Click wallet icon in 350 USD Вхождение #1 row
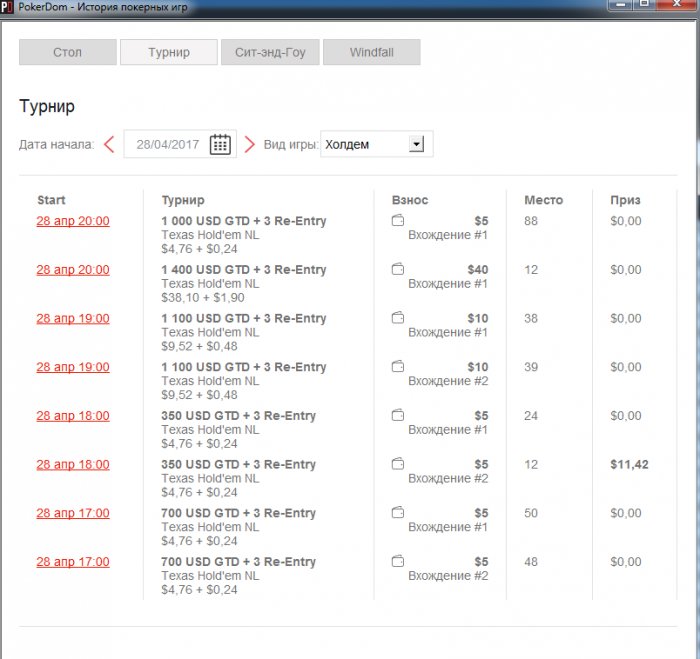 click(398, 415)
